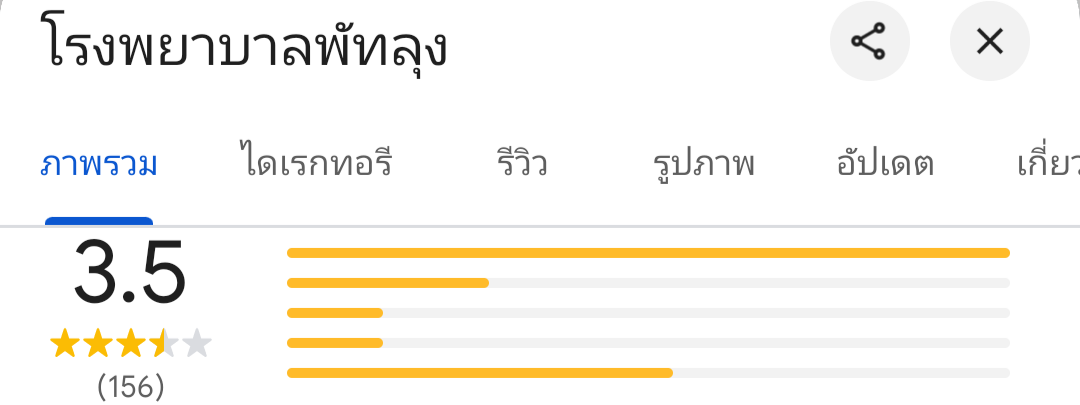This screenshot has width=1080, height=405.
Task: Click the second rating distribution bar
Action: (x=648, y=283)
